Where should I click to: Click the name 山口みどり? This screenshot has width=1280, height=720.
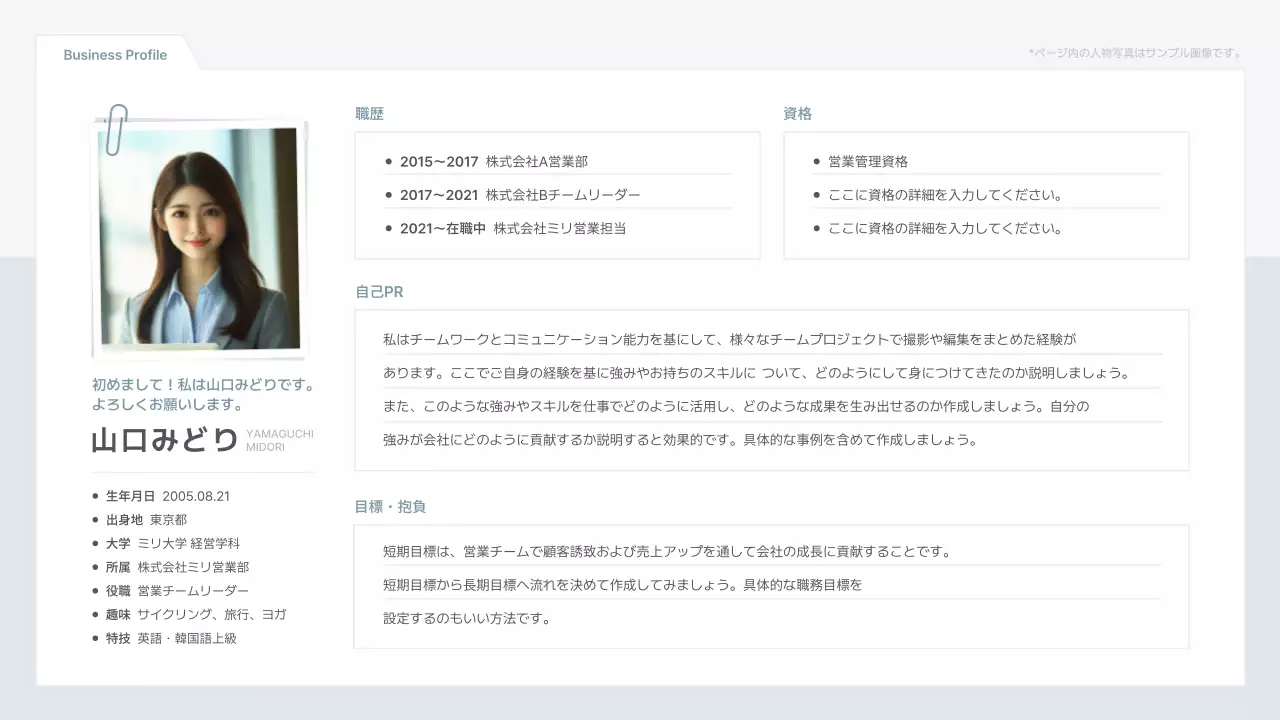pos(163,440)
